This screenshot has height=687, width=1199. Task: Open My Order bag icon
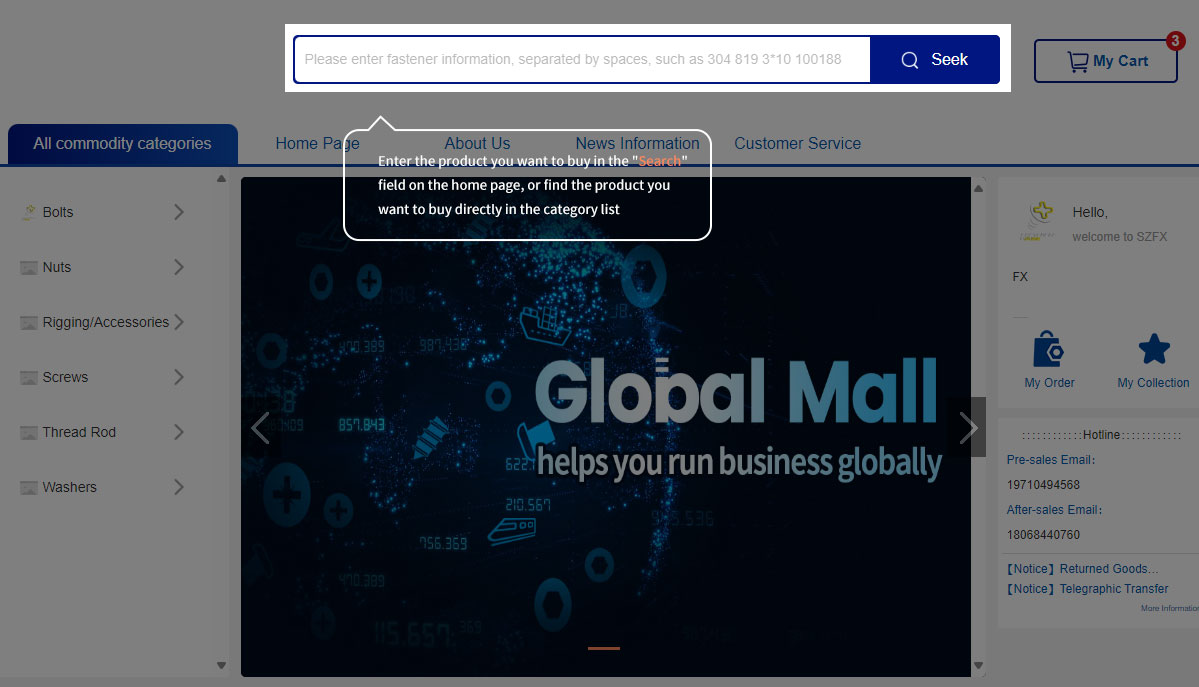(1048, 350)
